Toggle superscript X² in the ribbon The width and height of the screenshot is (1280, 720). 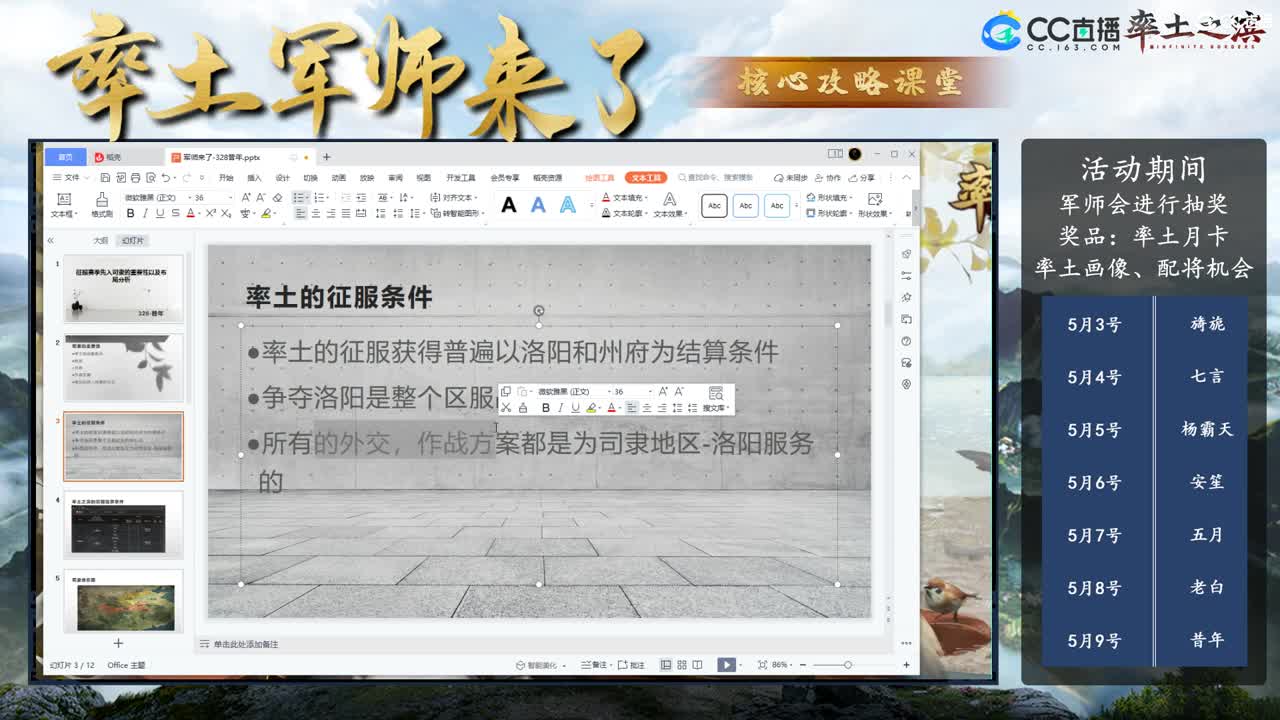[211, 213]
